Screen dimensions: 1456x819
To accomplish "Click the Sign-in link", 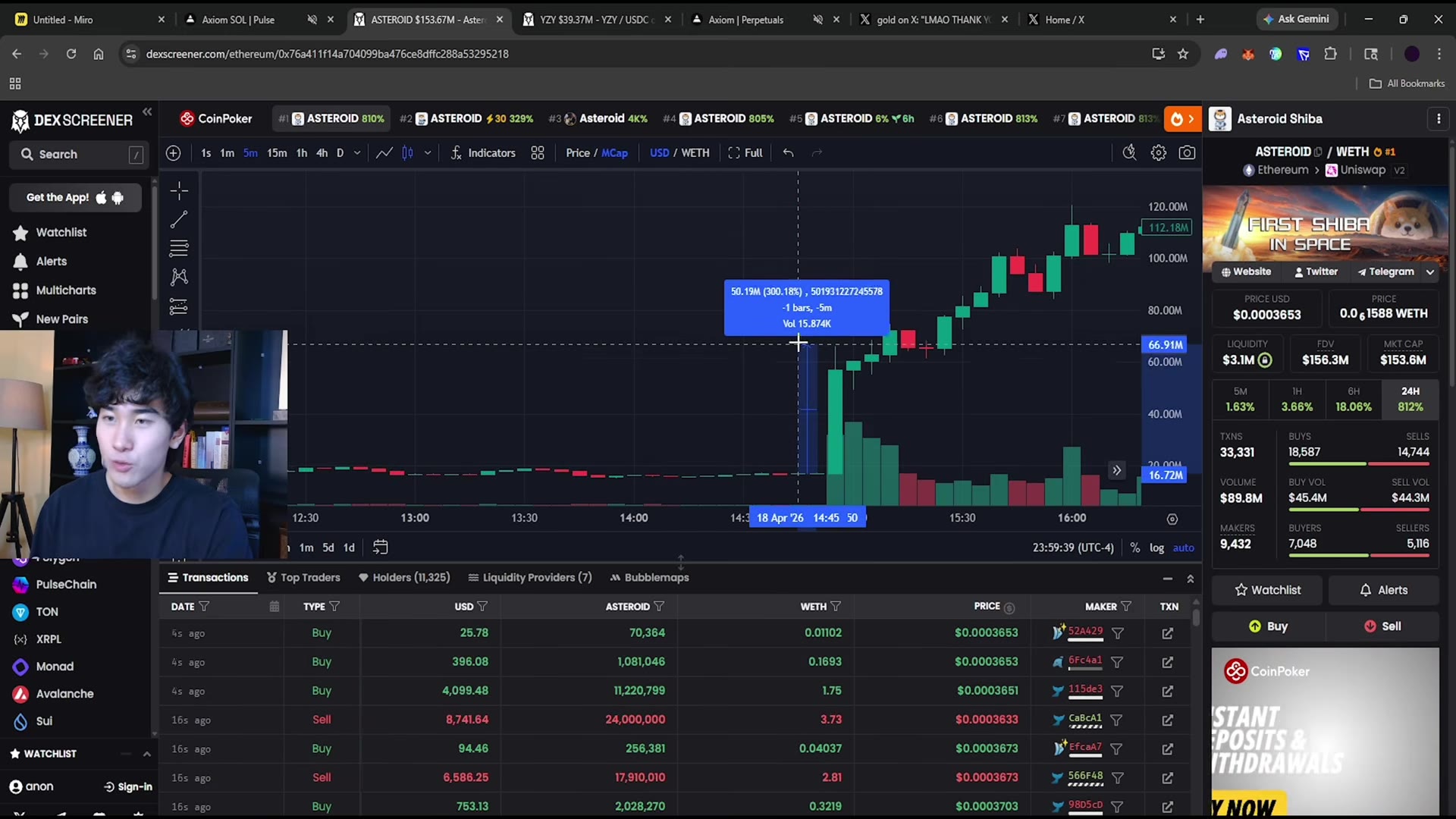I will click(x=128, y=787).
